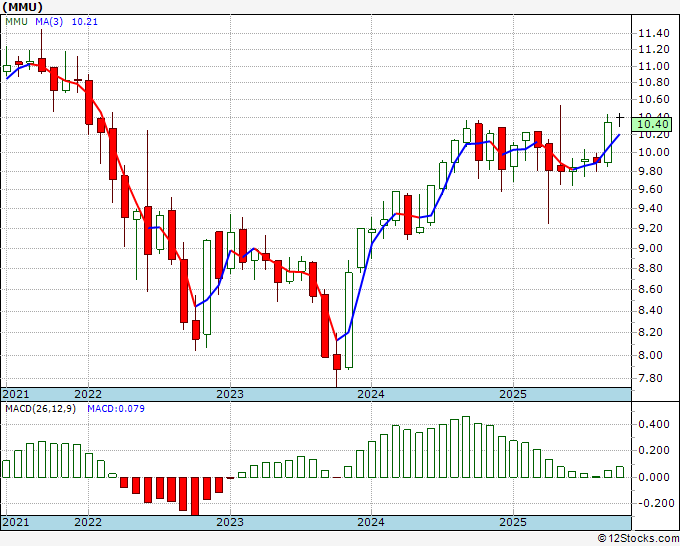Open the 12Stocks.com credit link
The width and height of the screenshot is (680, 546).
[x=638, y=539]
